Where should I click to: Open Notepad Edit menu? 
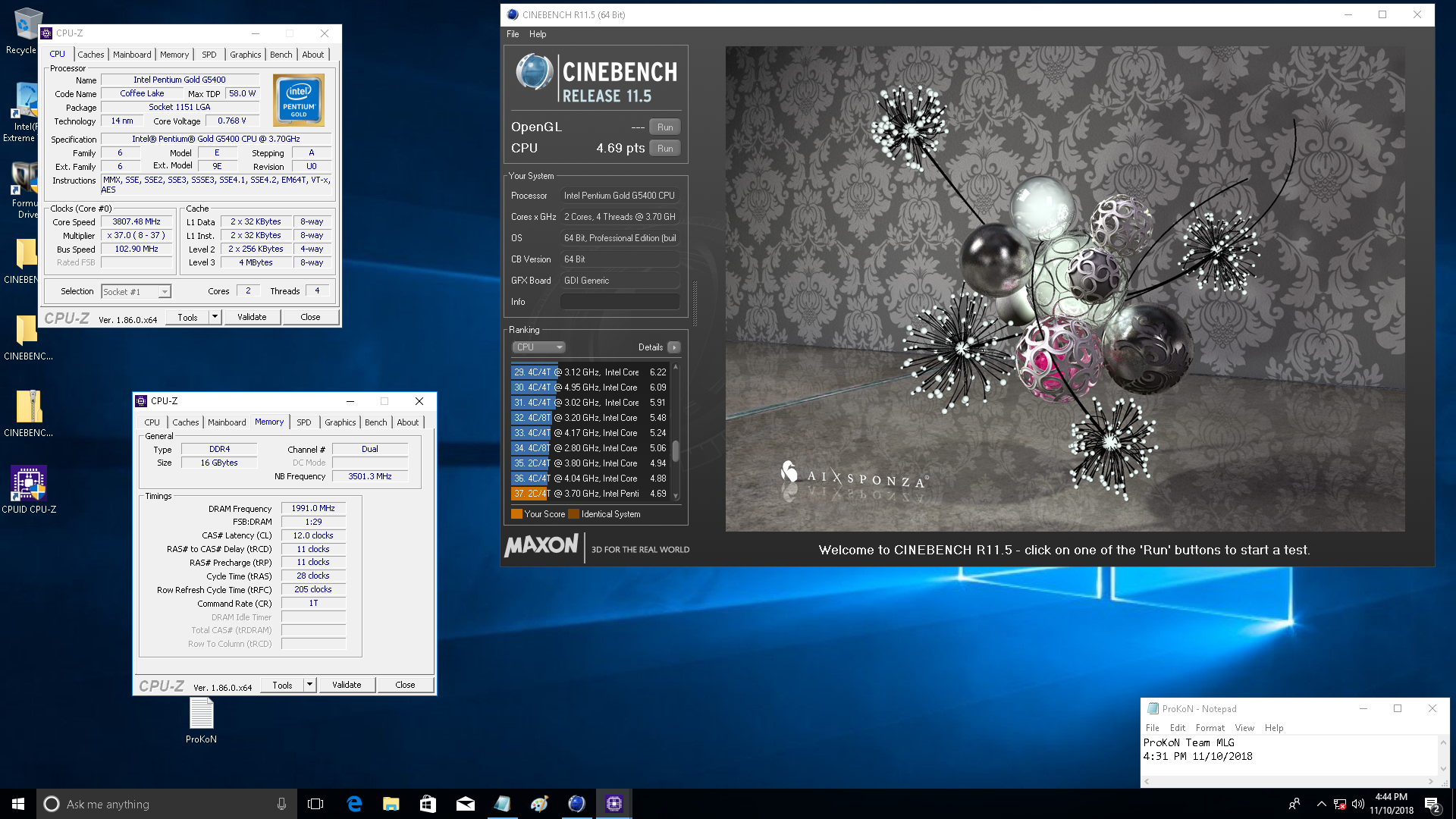1177,728
